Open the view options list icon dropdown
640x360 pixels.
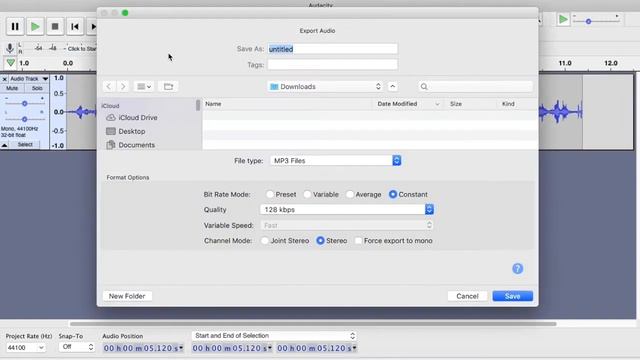(x=144, y=87)
